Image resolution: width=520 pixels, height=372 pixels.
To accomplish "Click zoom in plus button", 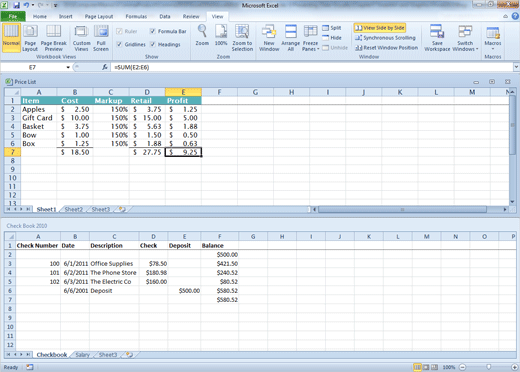I will point(515,367).
